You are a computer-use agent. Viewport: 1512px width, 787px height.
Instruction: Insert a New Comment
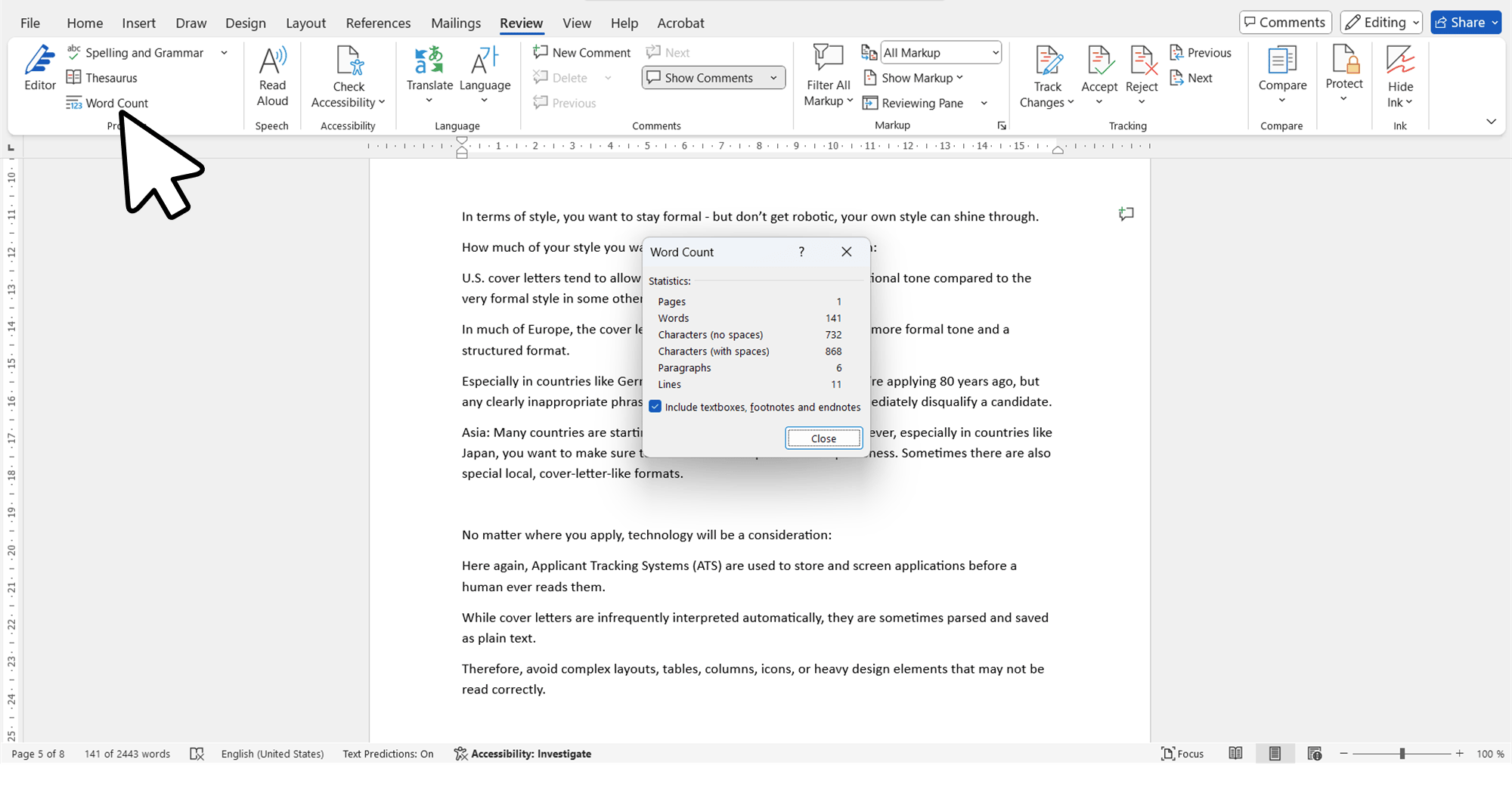click(x=581, y=53)
